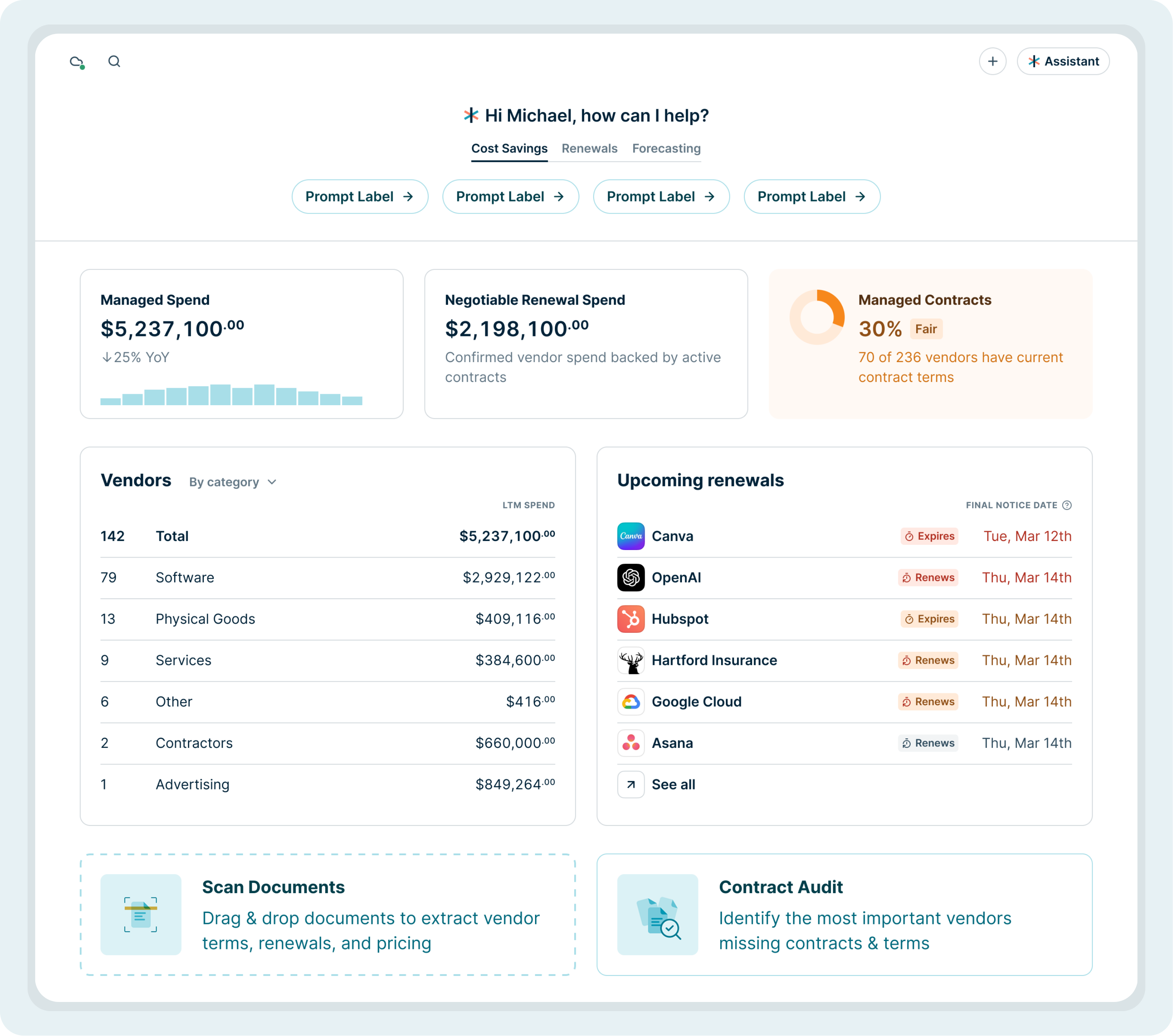
Task: Click the Managed Spend bar chart
Action: [231, 394]
